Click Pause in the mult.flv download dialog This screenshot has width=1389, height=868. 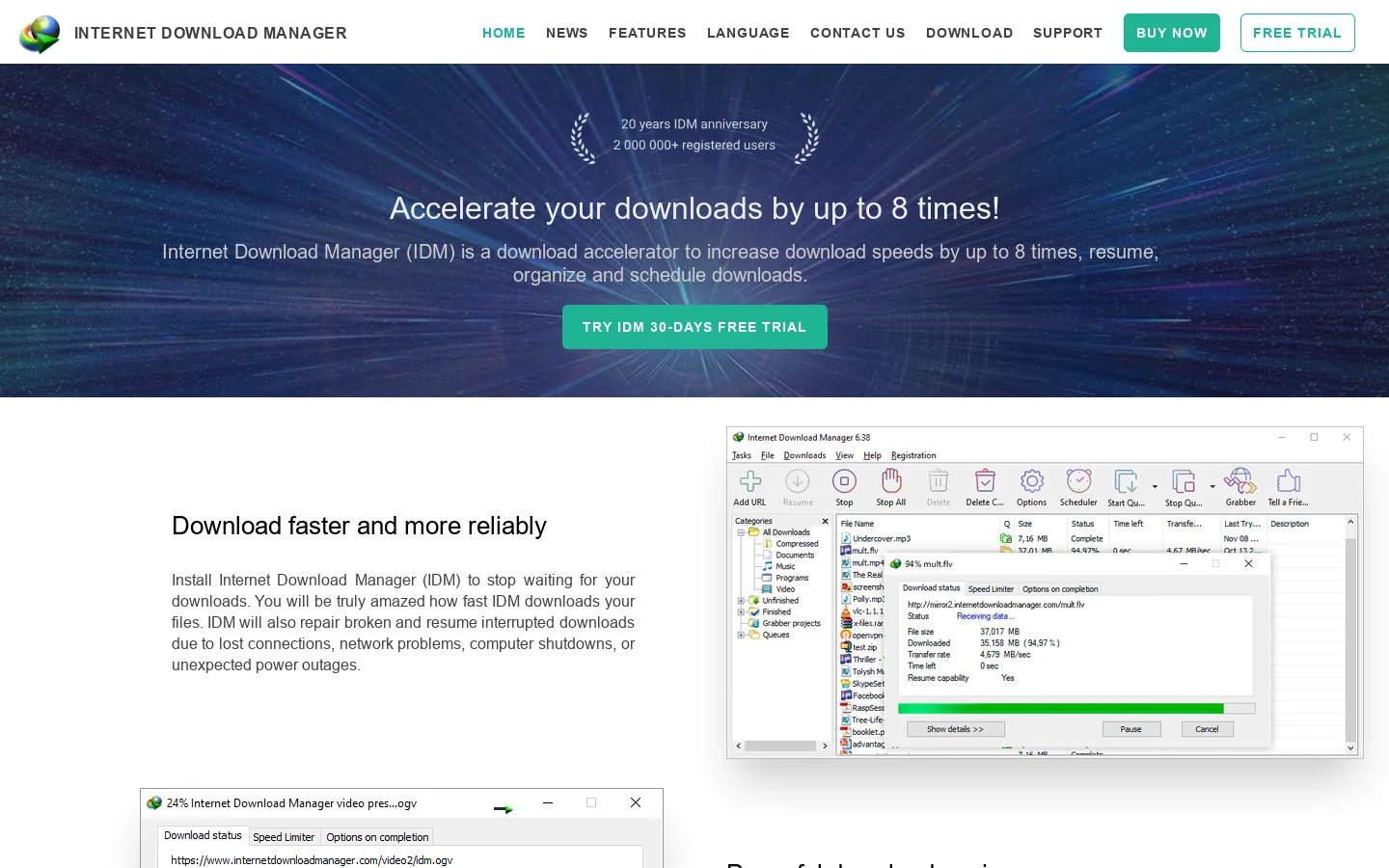(x=1130, y=729)
